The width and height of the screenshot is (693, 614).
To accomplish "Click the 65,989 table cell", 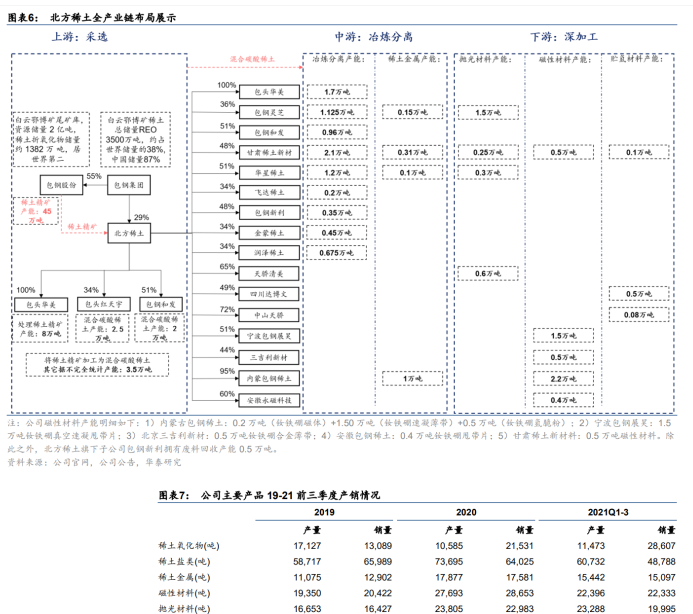I will 378,562.
